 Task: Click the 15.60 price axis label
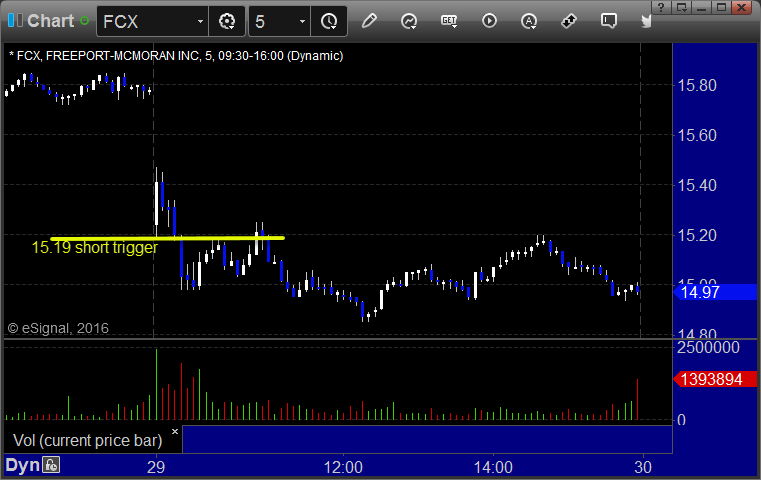(x=697, y=135)
